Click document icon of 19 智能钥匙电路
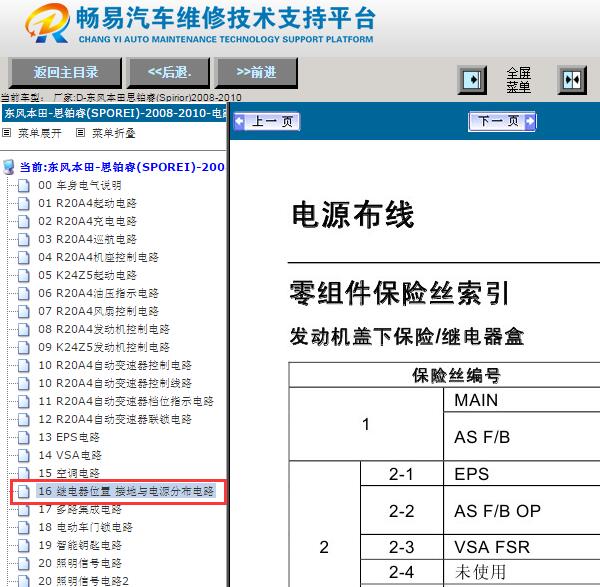Screen dimensions: 600x587 point(24,545)
